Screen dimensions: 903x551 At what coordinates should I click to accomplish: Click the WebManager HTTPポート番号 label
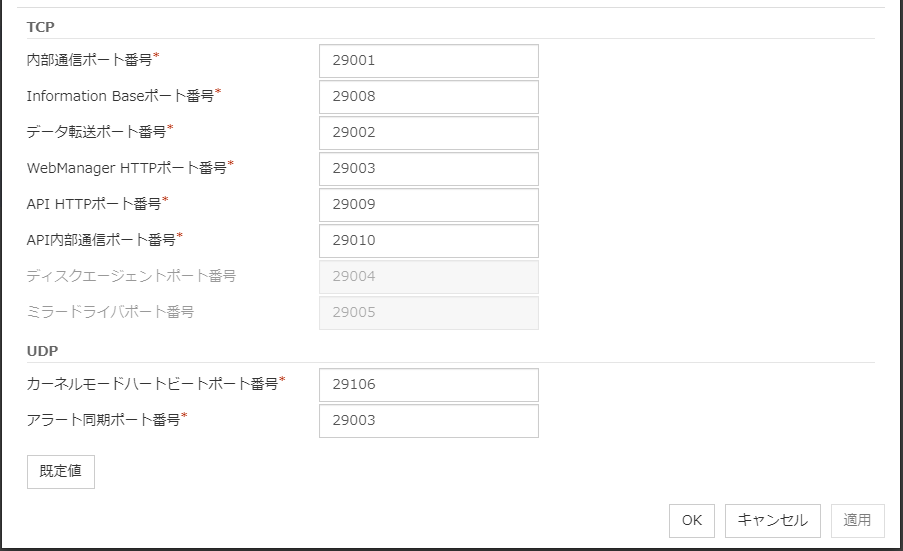coord(126,168)
